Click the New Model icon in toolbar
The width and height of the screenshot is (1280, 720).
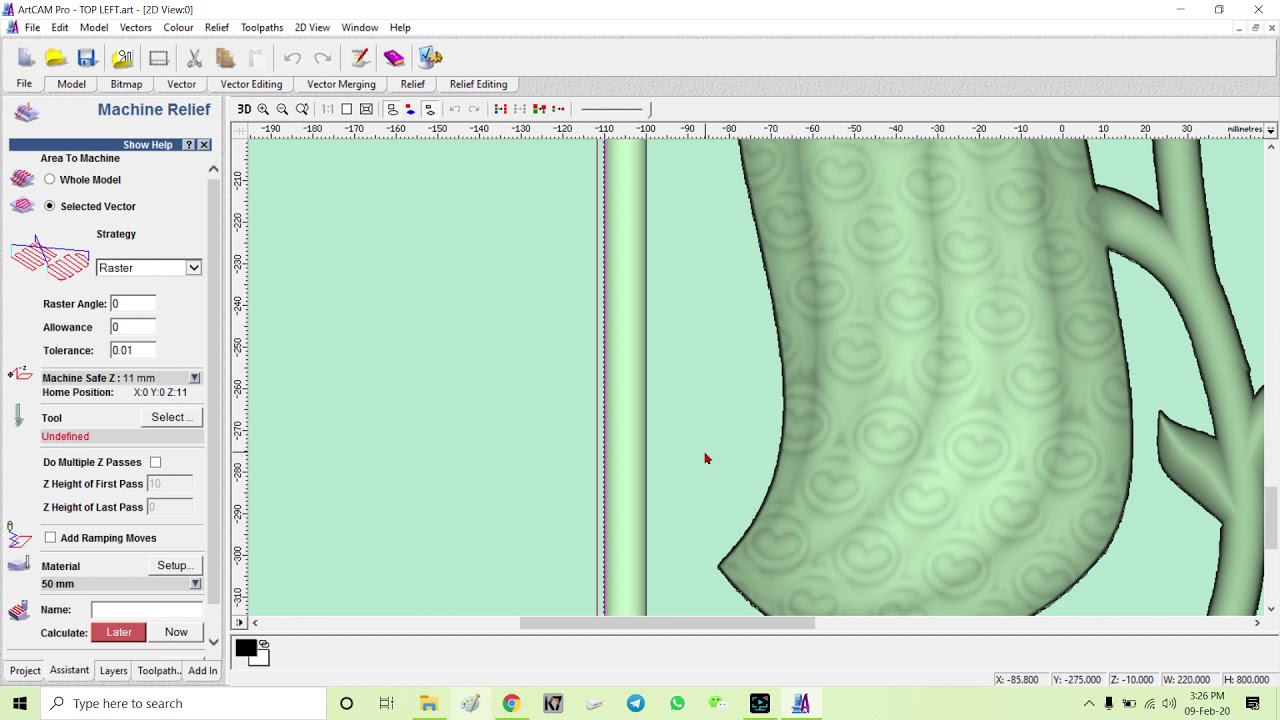coord(26,58)
